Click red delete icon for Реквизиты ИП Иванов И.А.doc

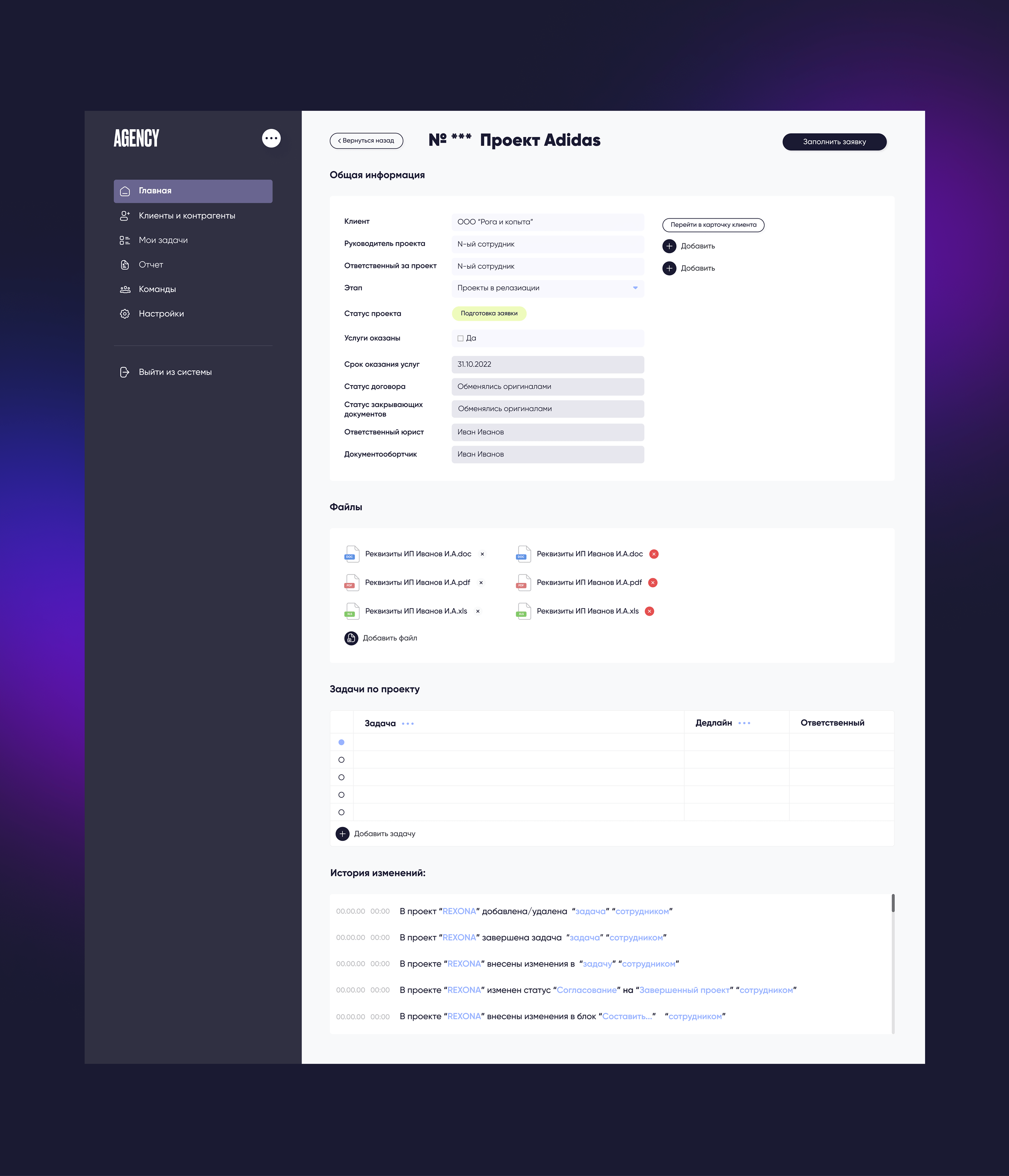(x=654, y=554)
